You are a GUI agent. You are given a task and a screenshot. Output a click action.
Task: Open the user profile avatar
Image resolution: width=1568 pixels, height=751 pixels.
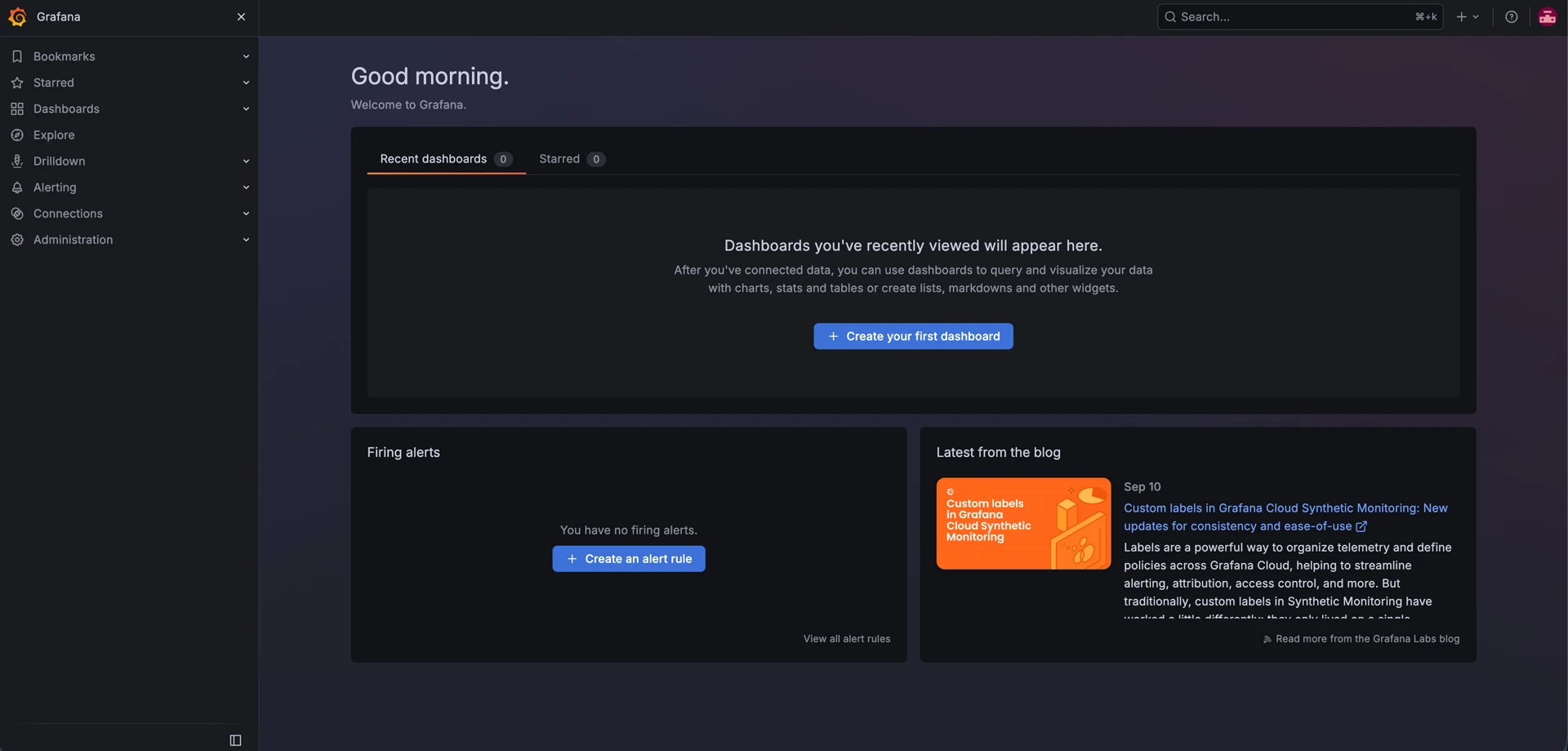[x=1548, y=16]
